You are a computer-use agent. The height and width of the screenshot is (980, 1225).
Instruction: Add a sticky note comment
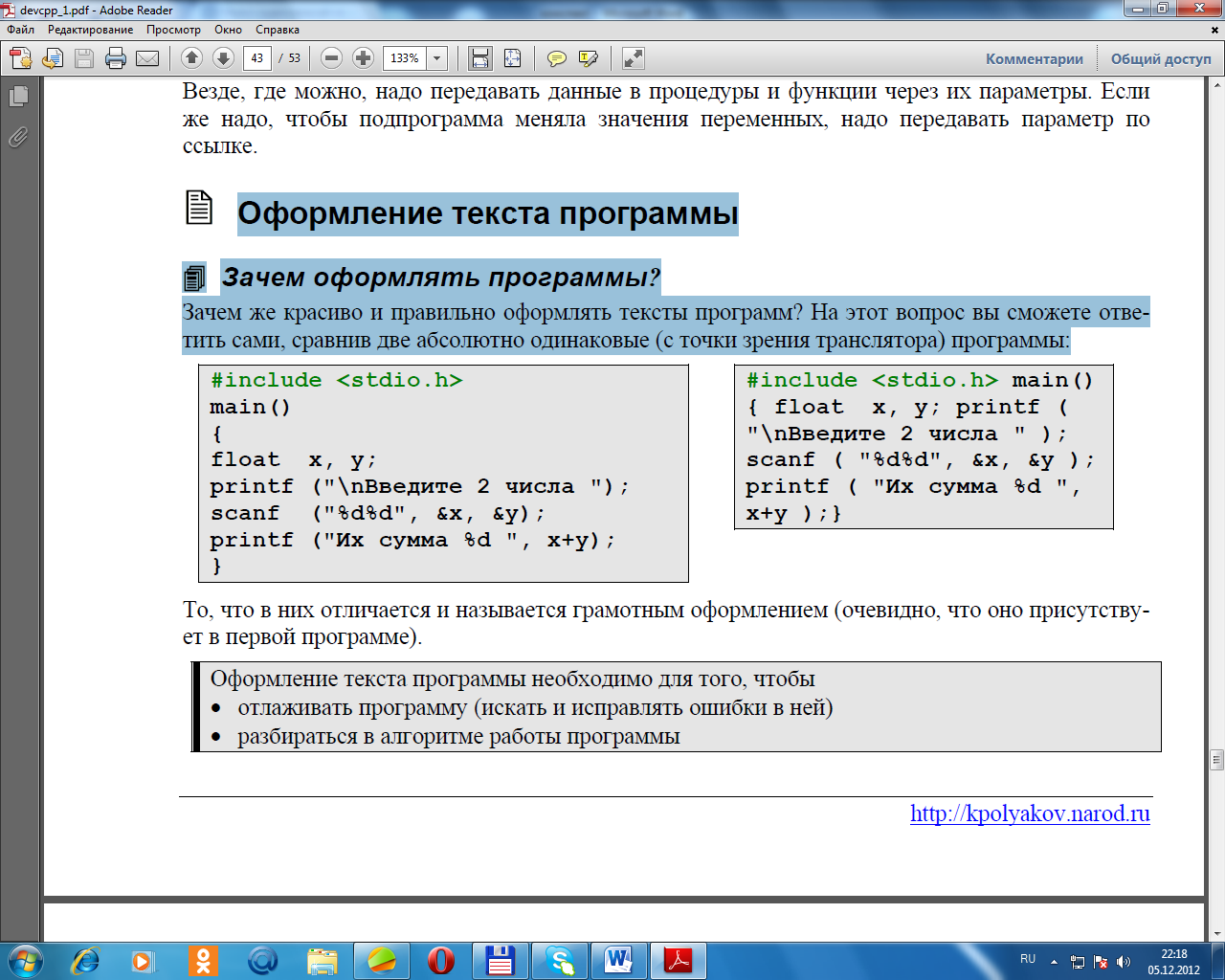pos(556,58)
